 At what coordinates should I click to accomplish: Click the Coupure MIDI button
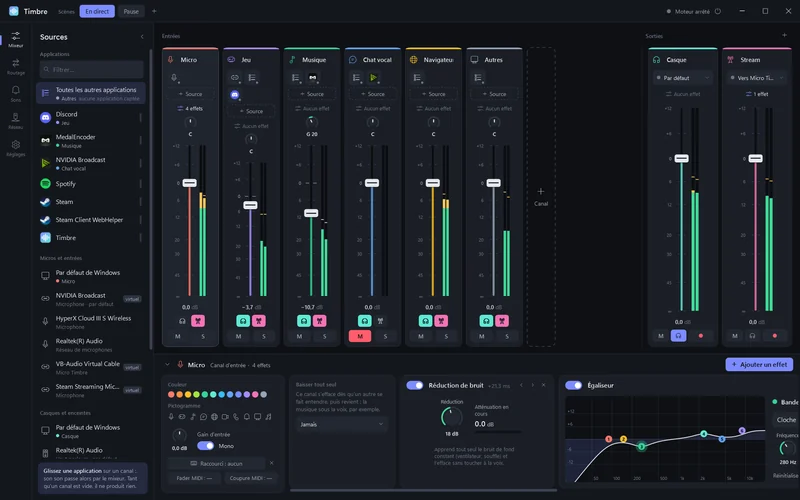pyautogui.click(x=251, y=478)
